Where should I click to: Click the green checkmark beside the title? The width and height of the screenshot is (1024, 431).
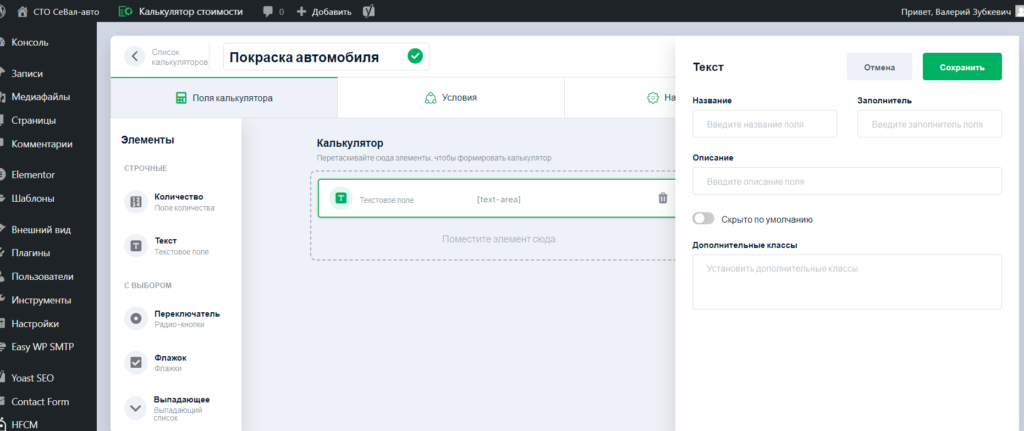click(415, 56)
